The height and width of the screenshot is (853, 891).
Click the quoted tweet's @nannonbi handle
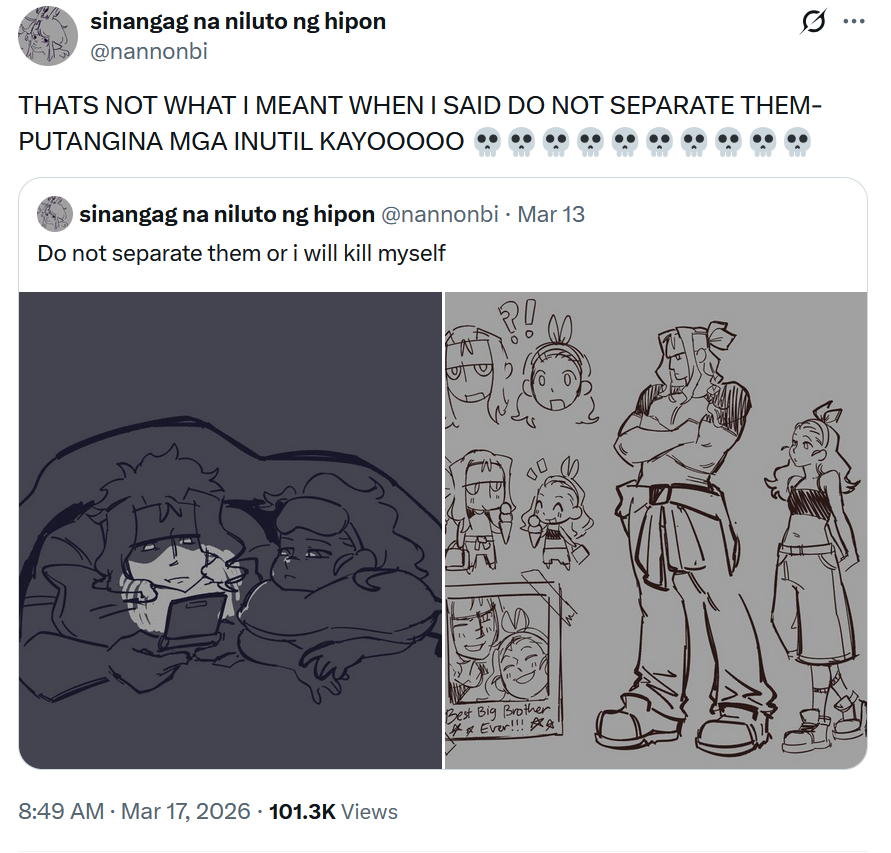click(439, 214)
